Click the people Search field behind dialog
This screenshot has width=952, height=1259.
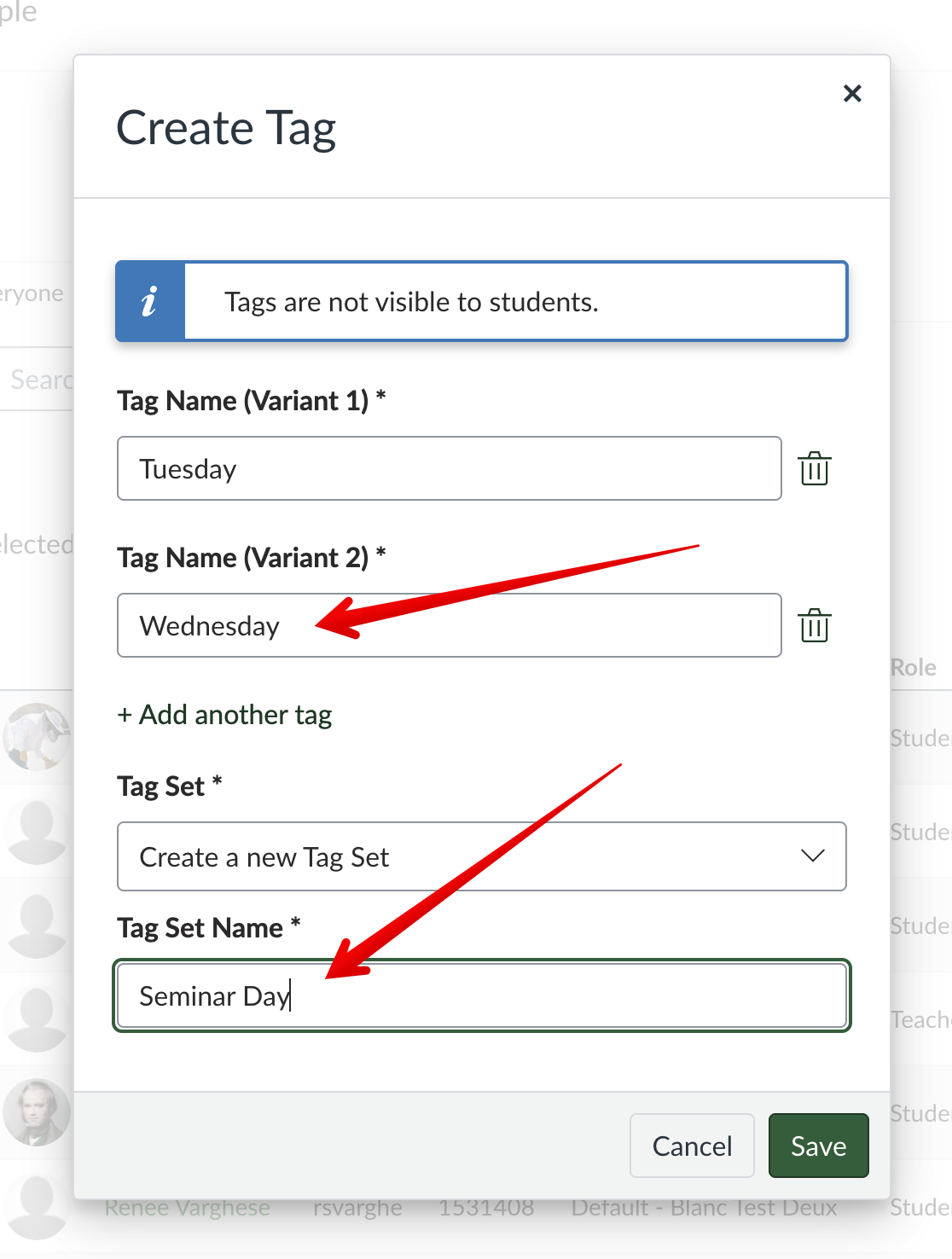[x=38, y=380]
